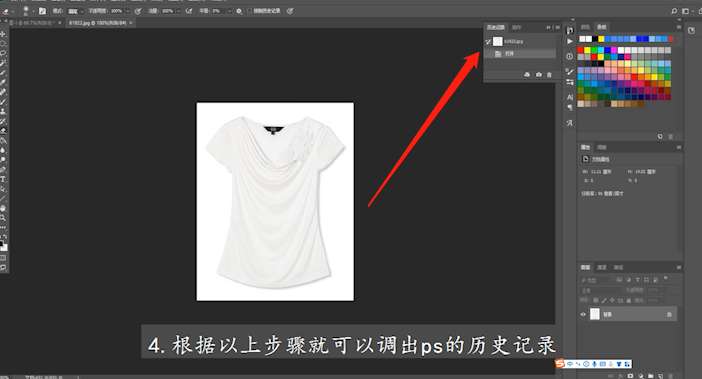Select the Zoom tool

(3, 218)
